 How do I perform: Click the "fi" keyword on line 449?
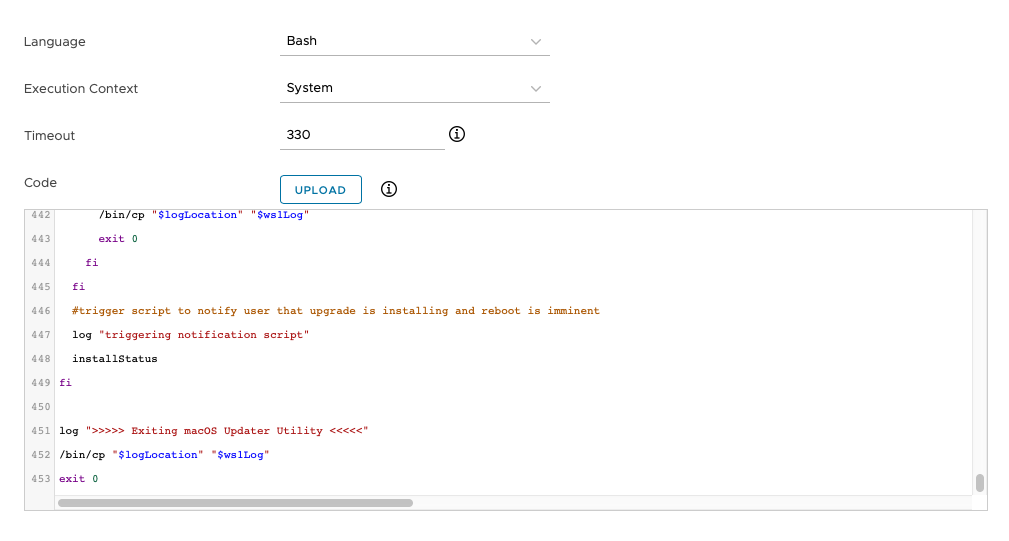click(66, 383)
